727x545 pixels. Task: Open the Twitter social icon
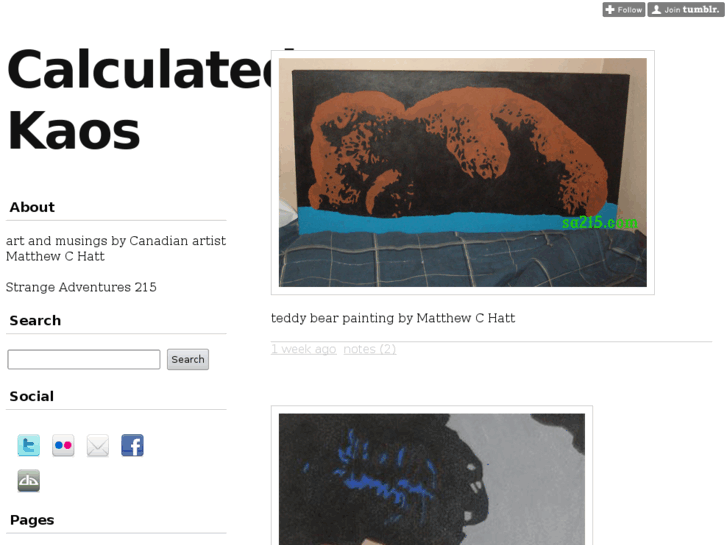tap(29, 445)
